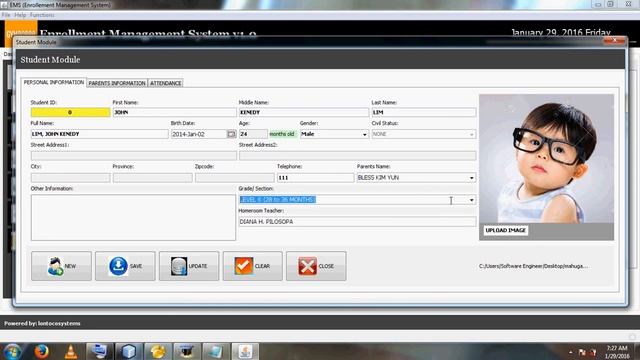Click the Other Information text area

[133, 217]
